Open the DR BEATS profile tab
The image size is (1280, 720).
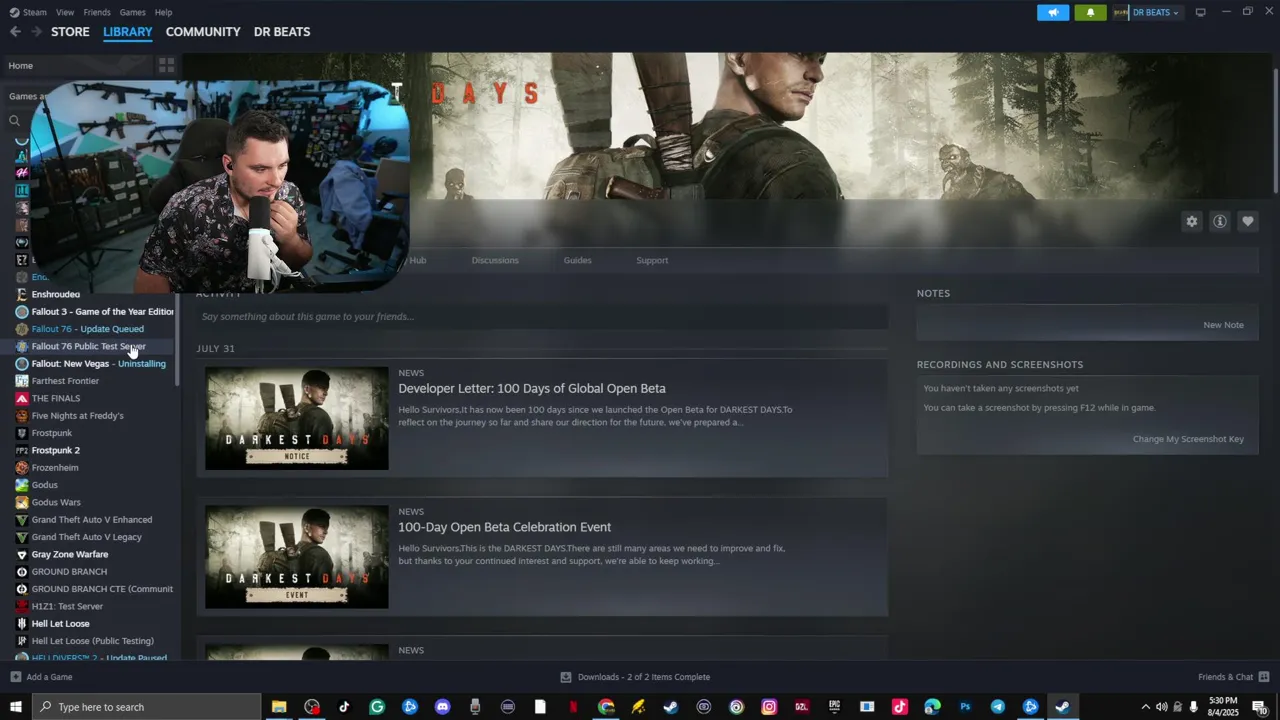(282, 32)
